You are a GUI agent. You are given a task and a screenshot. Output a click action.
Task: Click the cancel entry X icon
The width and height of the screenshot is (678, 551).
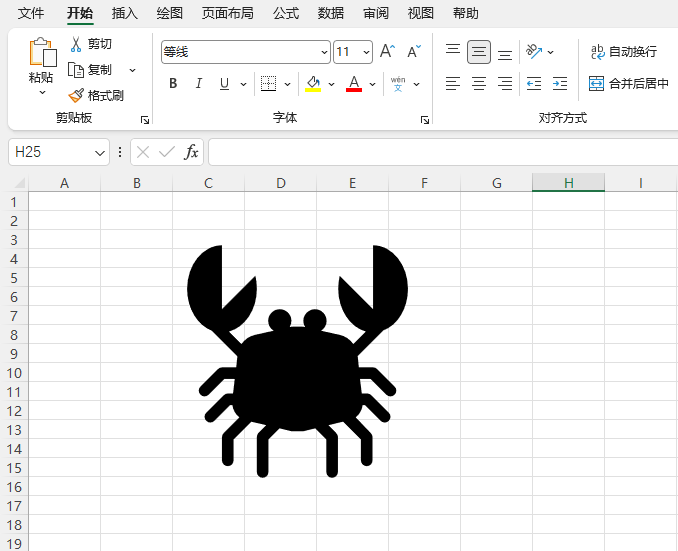(143, 152)
